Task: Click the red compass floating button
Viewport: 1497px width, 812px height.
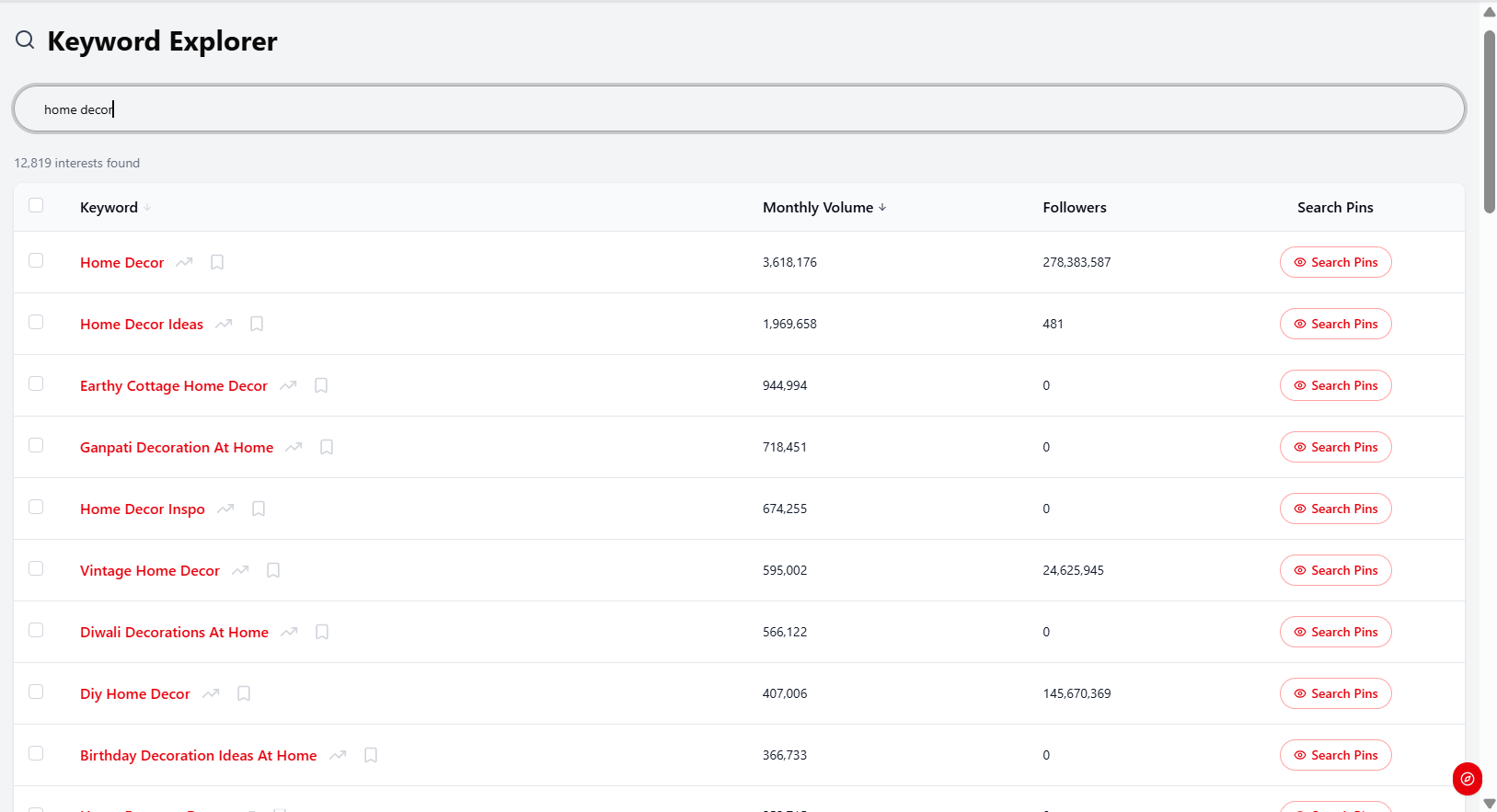Action: click(1468, 779)
